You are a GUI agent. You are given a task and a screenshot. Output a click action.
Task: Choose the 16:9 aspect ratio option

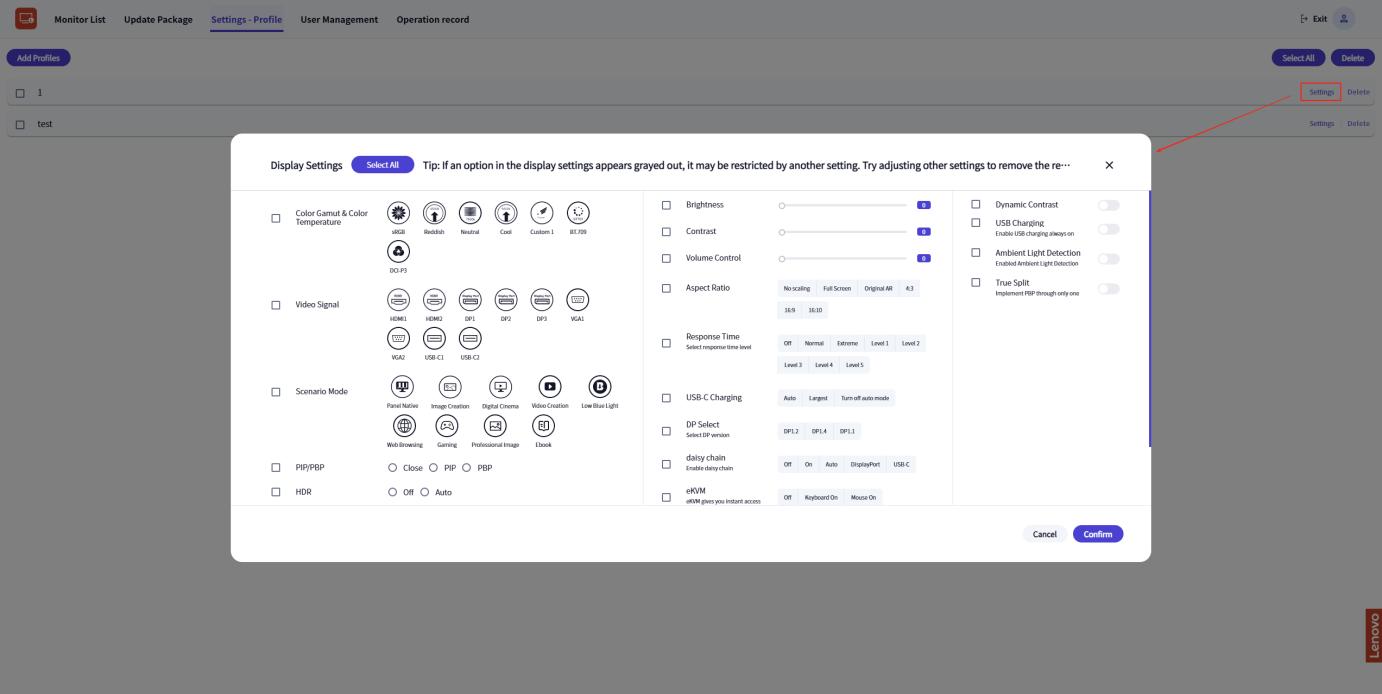pos(790,310)
